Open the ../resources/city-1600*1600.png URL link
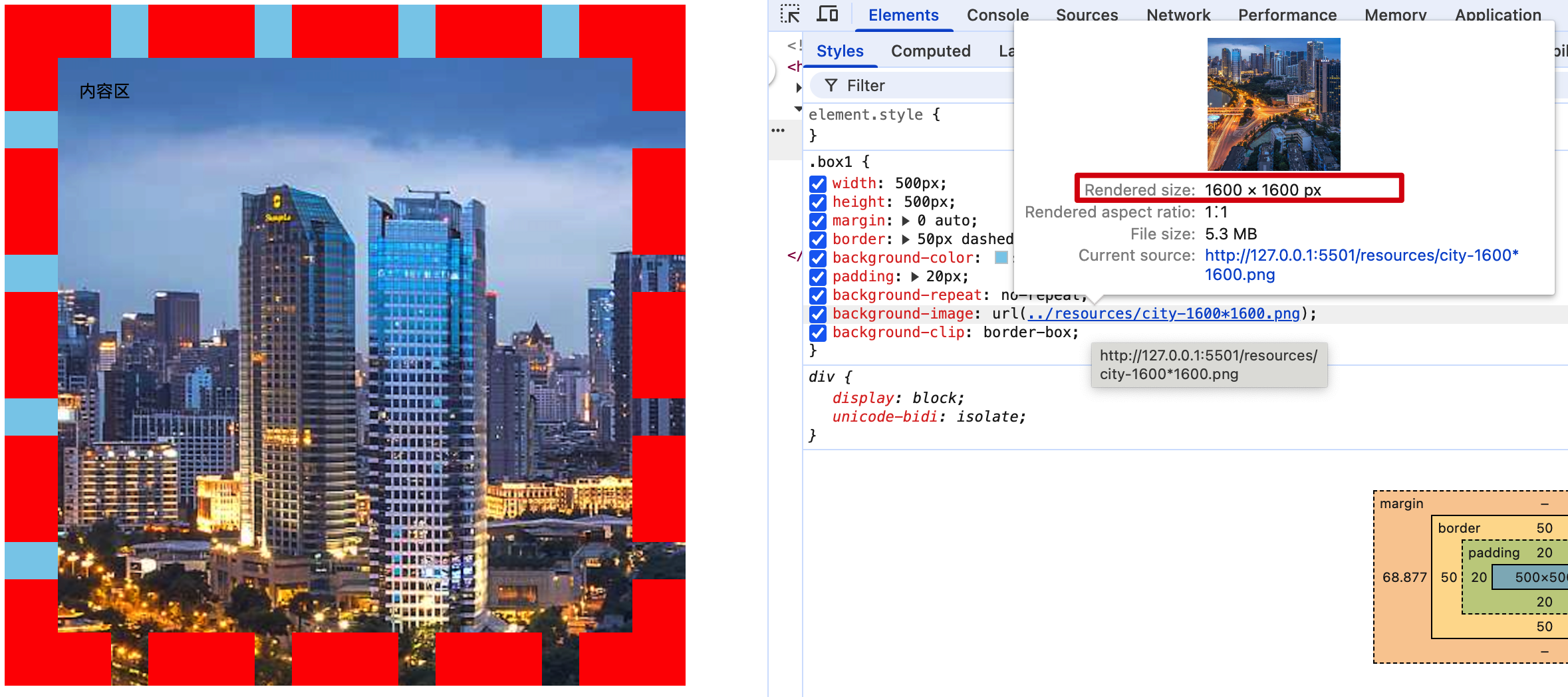1568x697 pixels. tap(1164, 313)
